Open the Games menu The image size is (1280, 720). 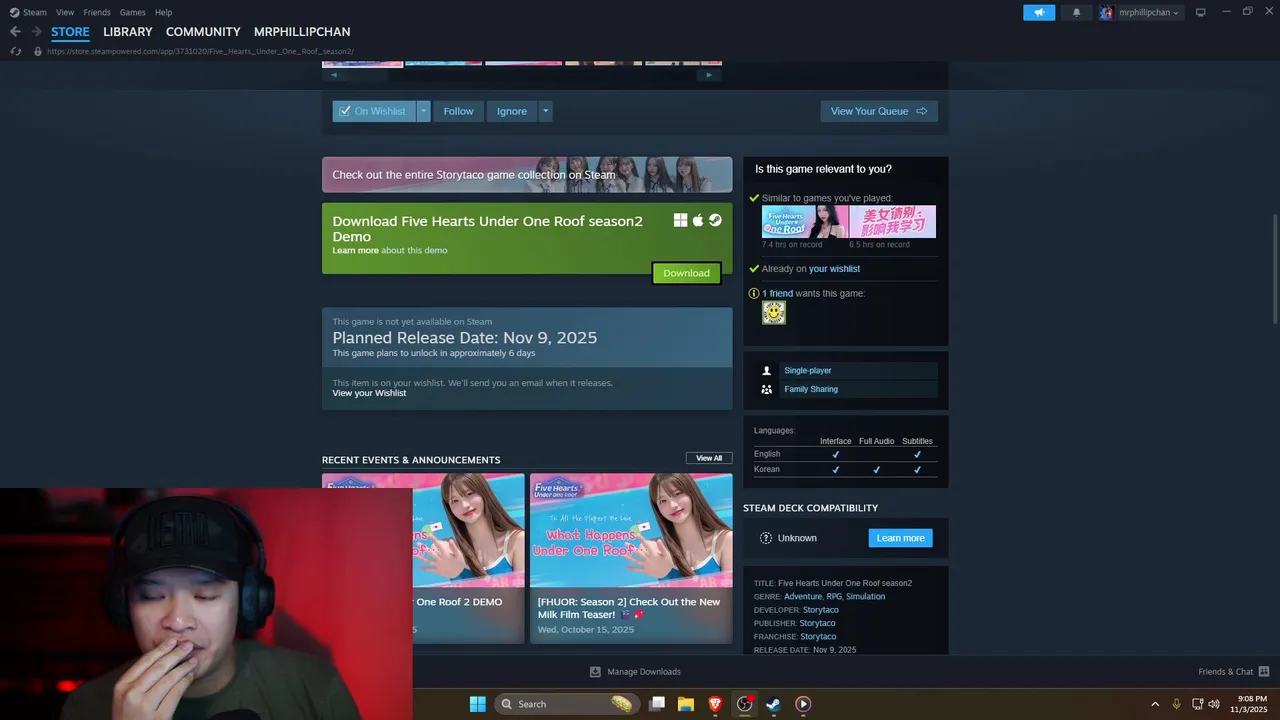132,12
